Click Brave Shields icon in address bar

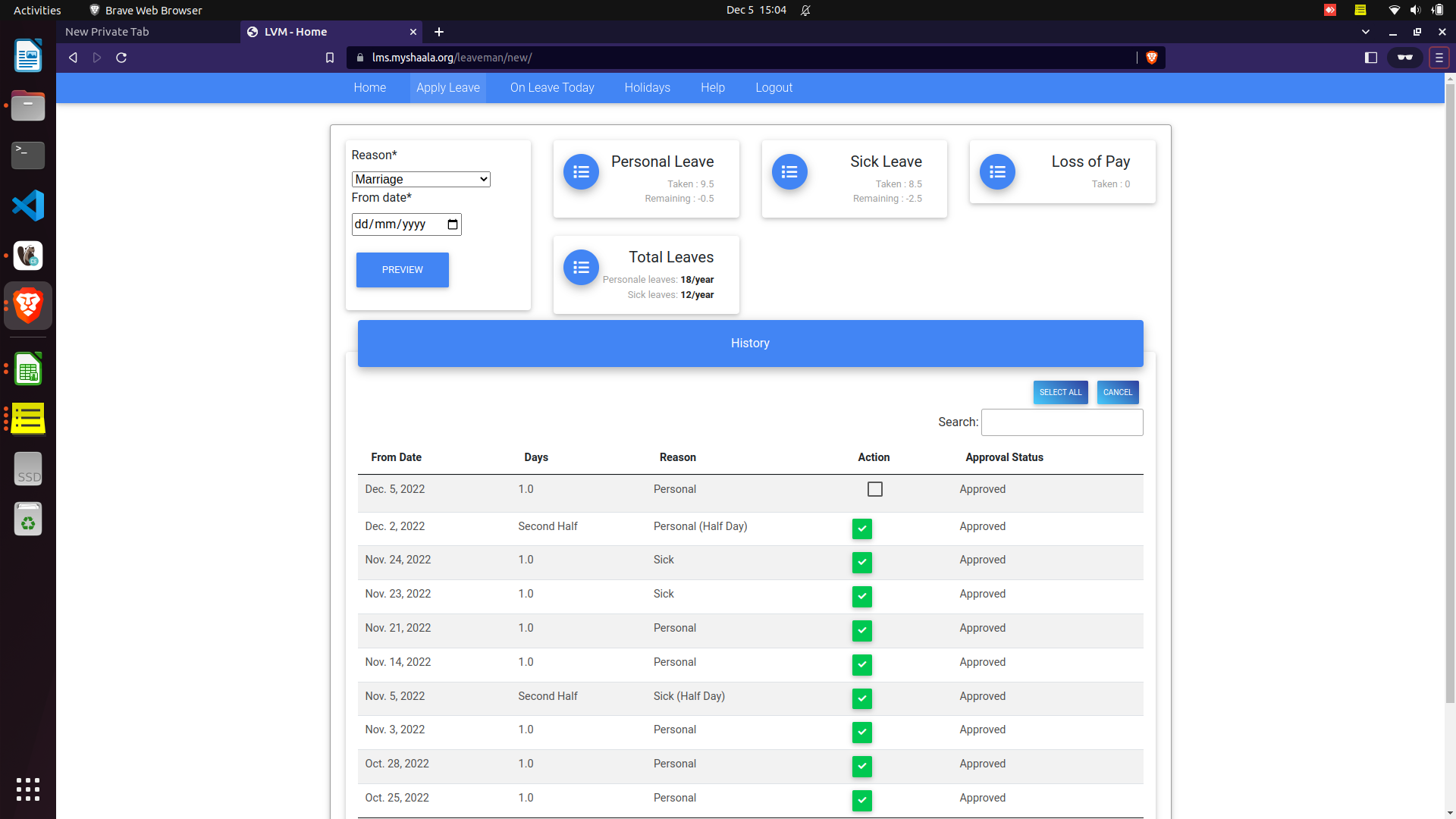point(1152,58)
